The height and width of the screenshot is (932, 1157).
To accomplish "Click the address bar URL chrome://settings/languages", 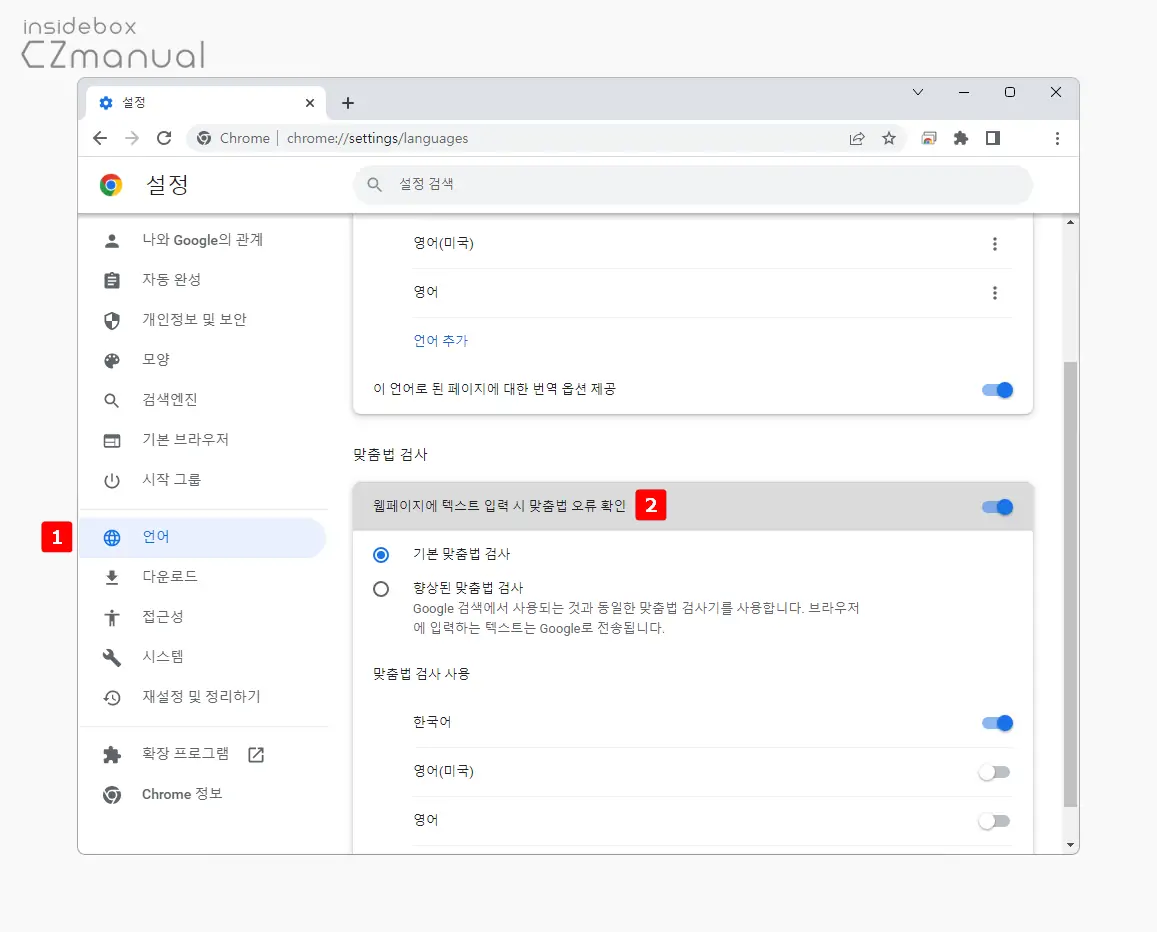I will coord(377,138).
